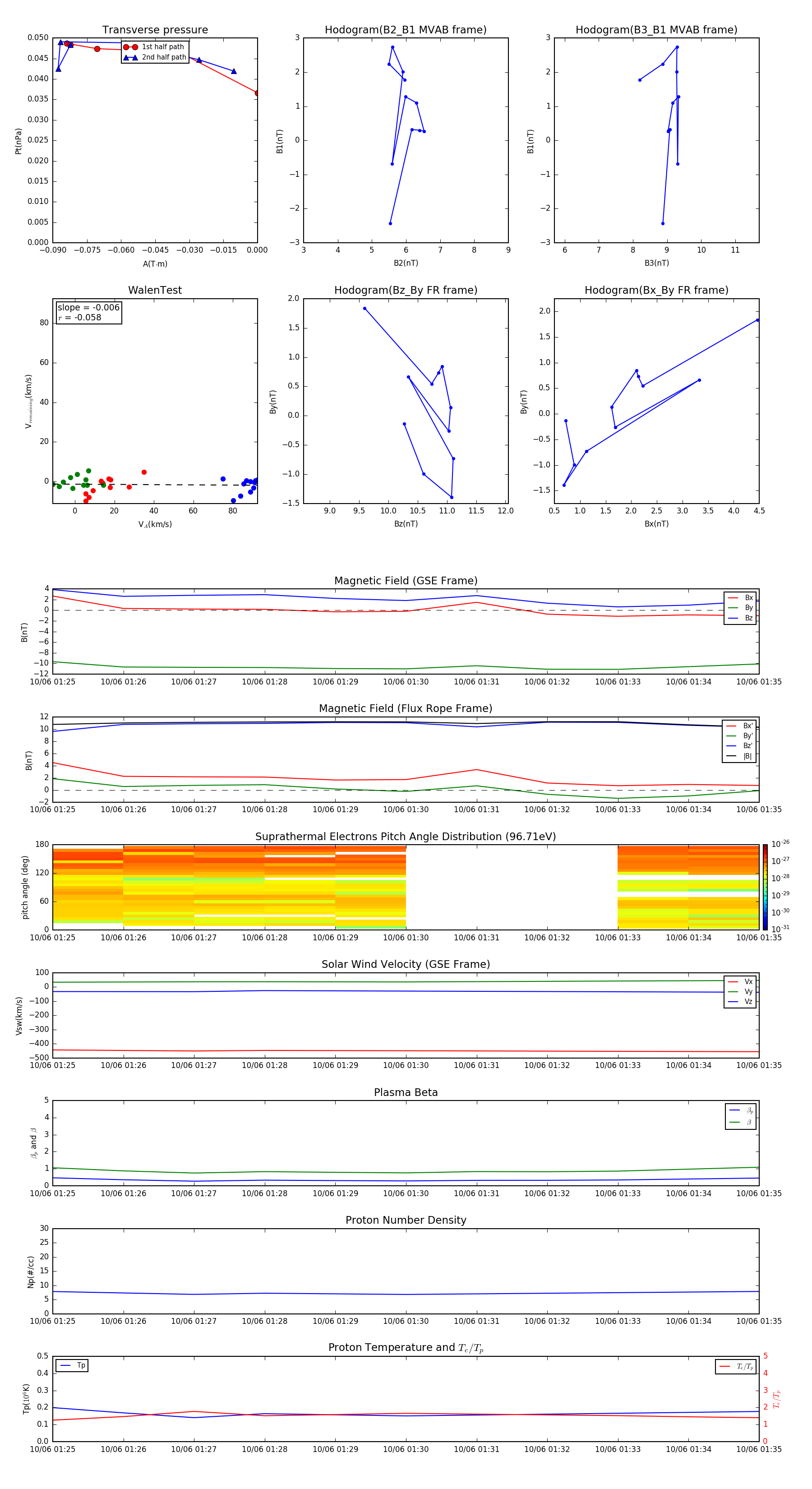Click the 'A(T·m)' x-axis label
812x1489 pixels.
point(155,264)
